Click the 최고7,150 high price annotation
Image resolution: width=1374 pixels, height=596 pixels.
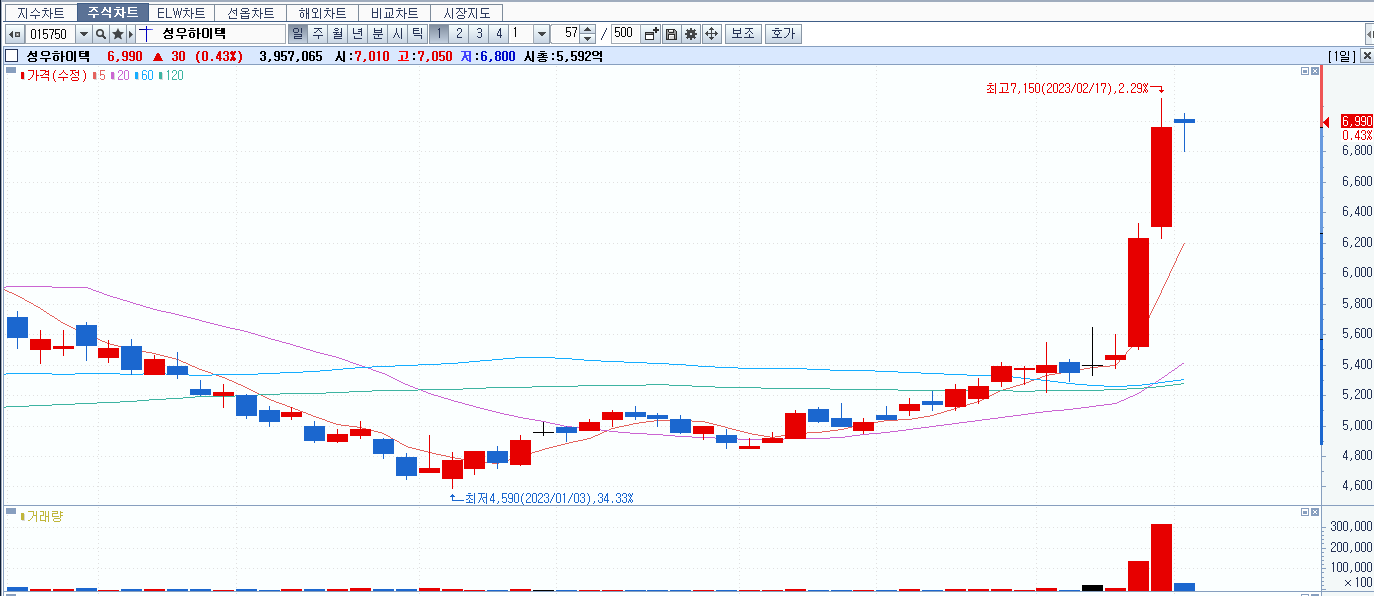[1069, 89]
